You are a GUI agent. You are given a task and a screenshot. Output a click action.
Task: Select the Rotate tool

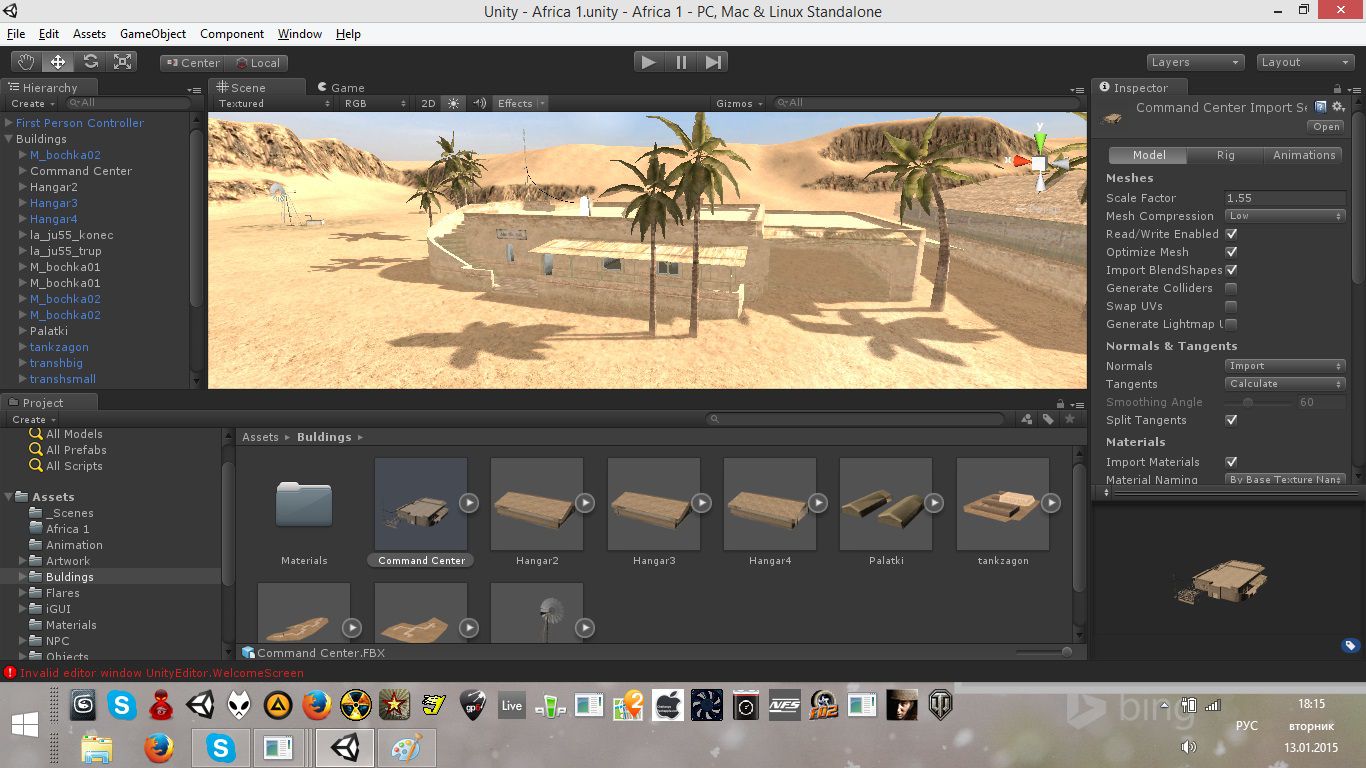click(x=90, y=62)
